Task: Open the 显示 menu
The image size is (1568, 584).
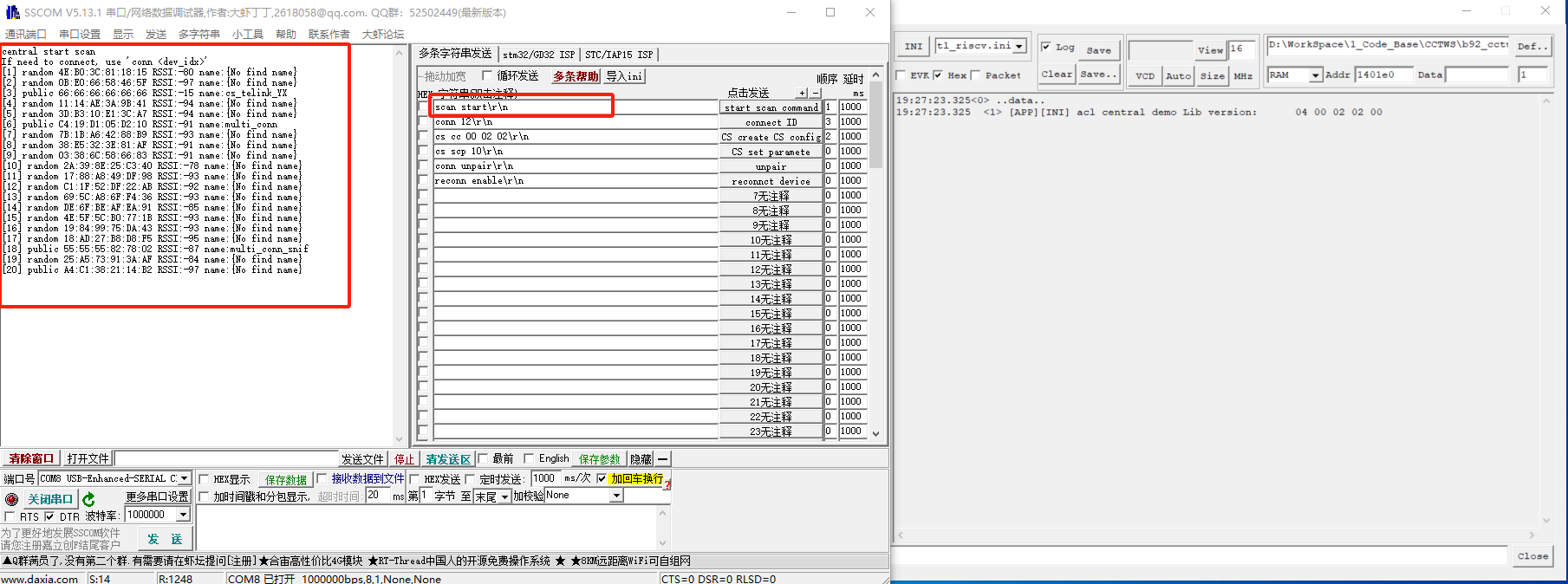Action: [123, 34]
